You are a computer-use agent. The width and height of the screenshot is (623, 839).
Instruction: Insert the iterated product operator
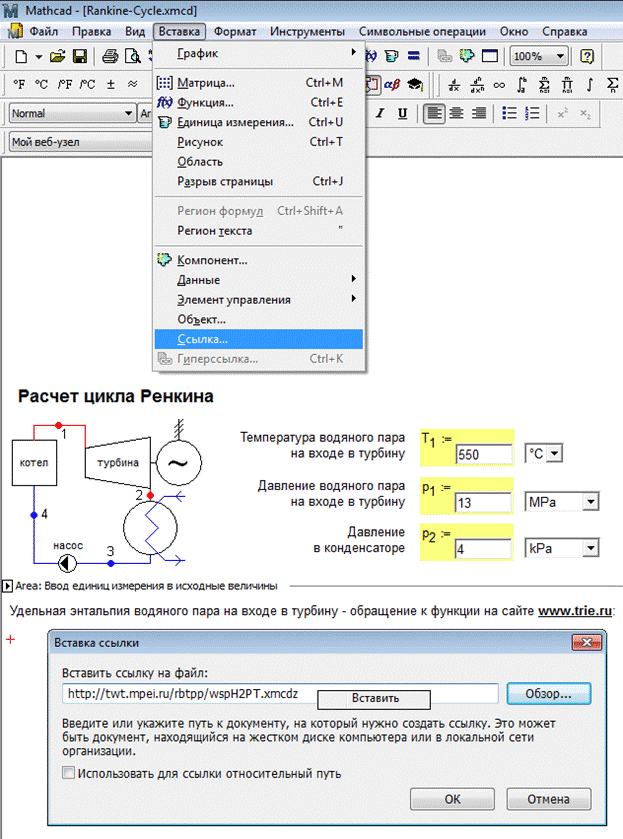pyautogui.click(x=567, y=85)
